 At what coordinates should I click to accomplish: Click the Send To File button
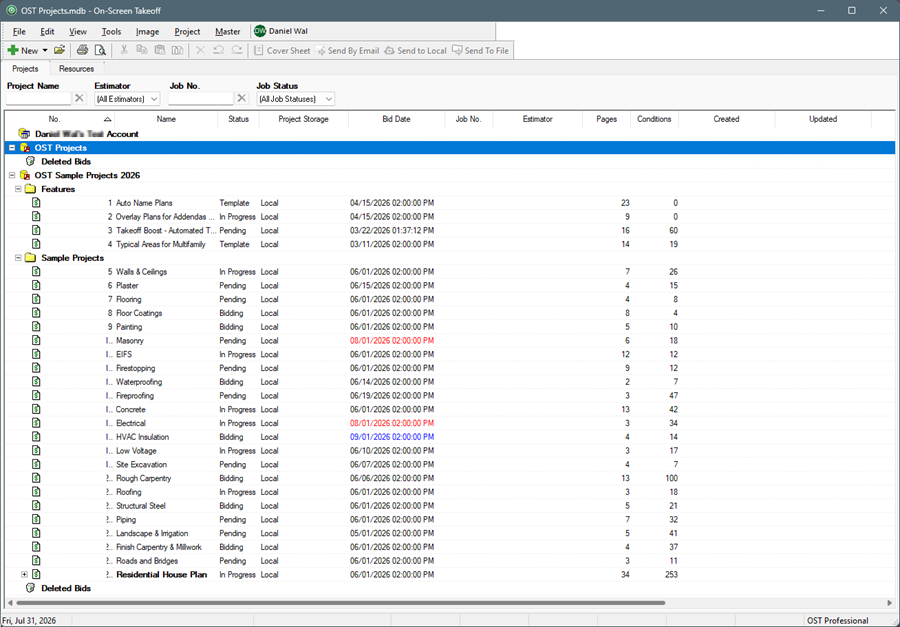point(480,51)
